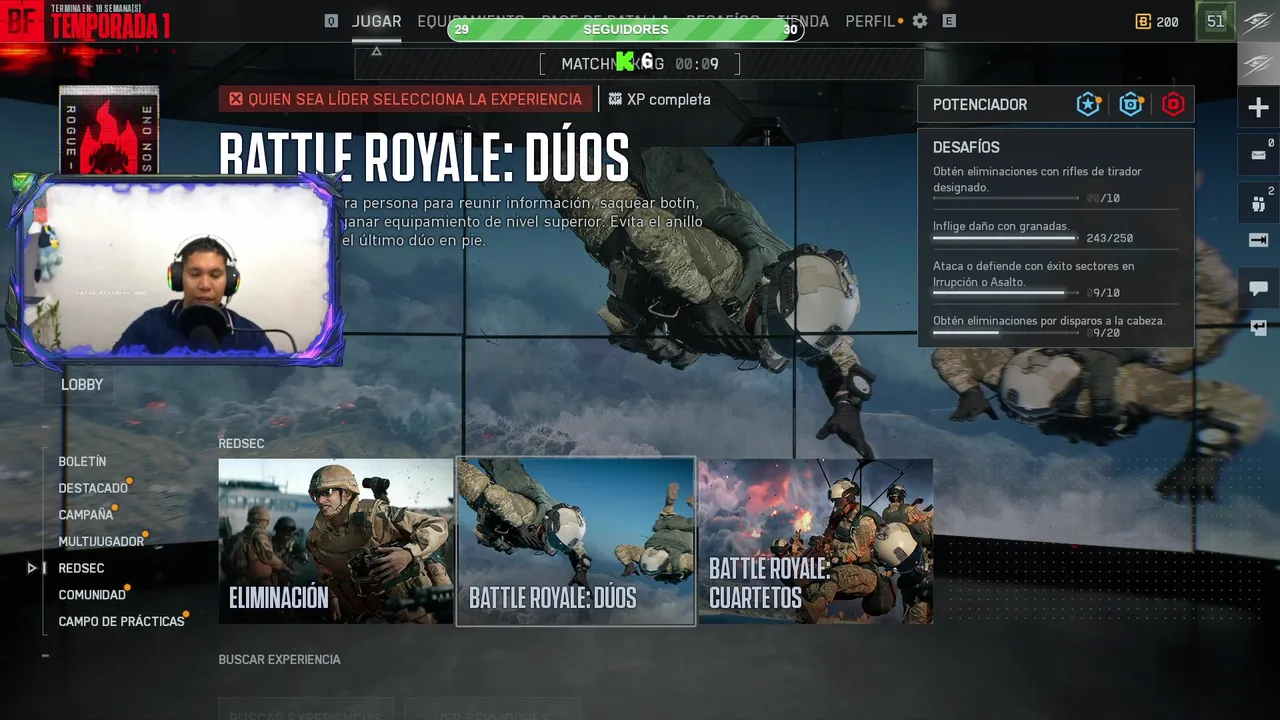This screenshot has height=720, width=1280.
Task: Click the return arrow icon on right sidebar
Action: coord(1258,327)
